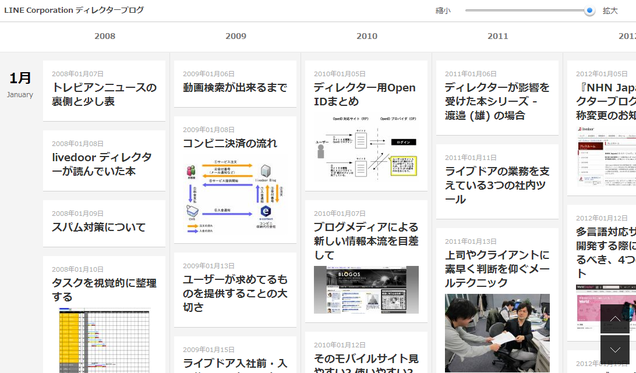Select the 2010 year header
The image size is (636, 373).
point(367,36)
